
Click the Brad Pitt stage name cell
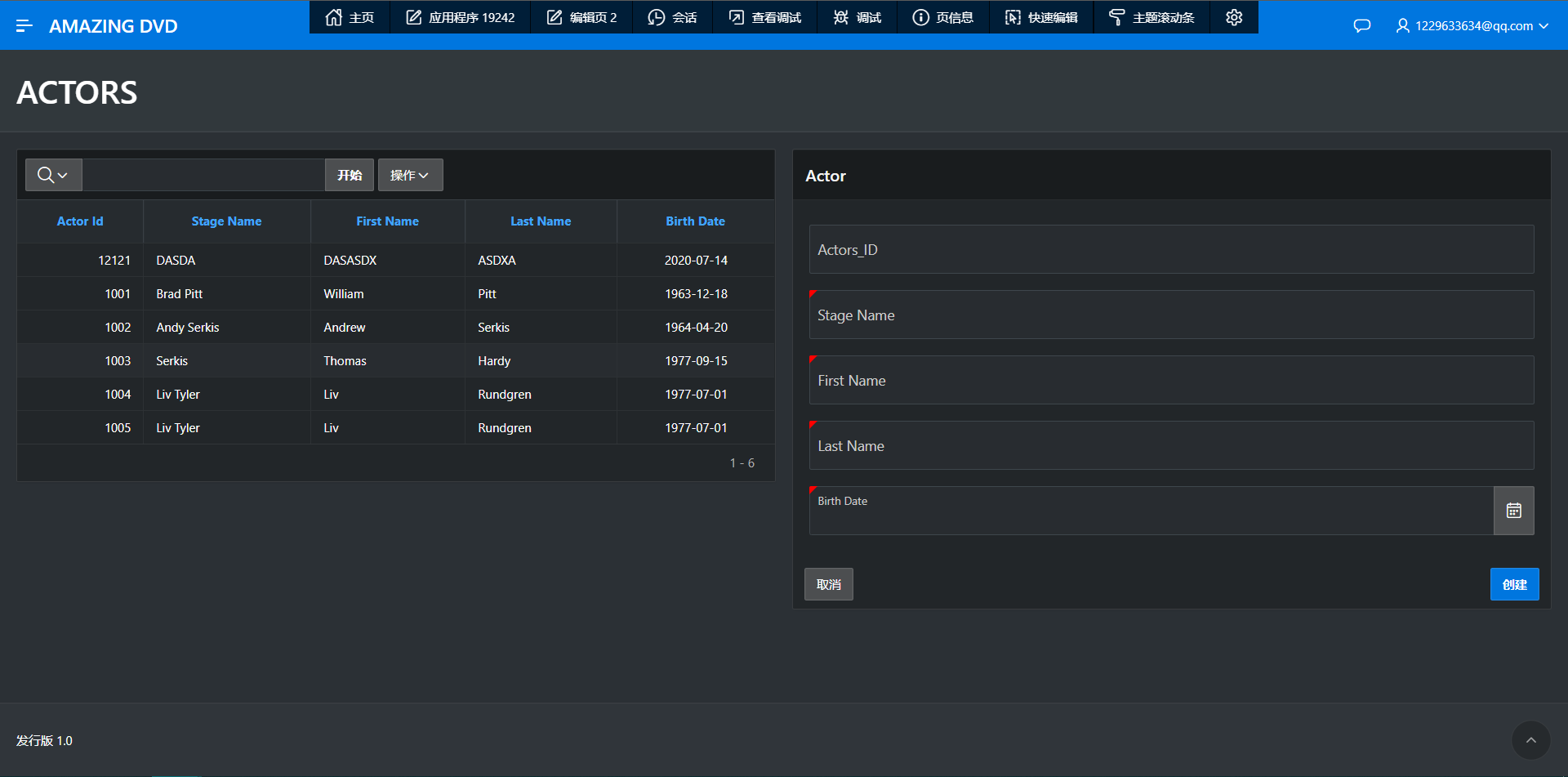226,294
